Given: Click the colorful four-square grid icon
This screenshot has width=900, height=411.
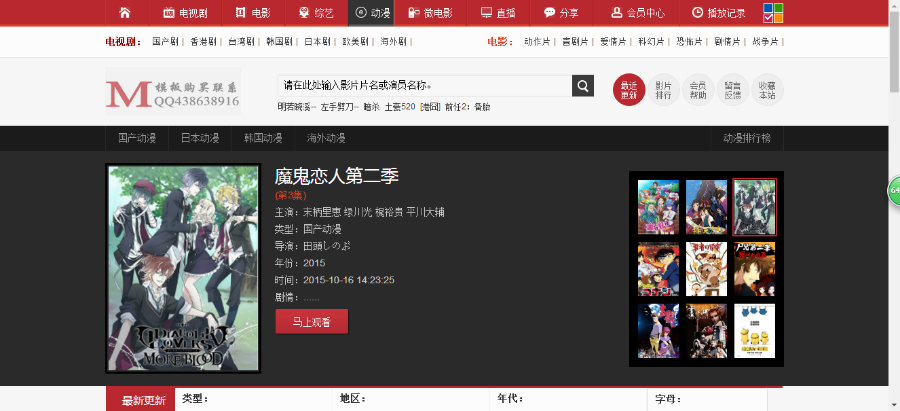Looking at the screenshot, I should point(773,13).
